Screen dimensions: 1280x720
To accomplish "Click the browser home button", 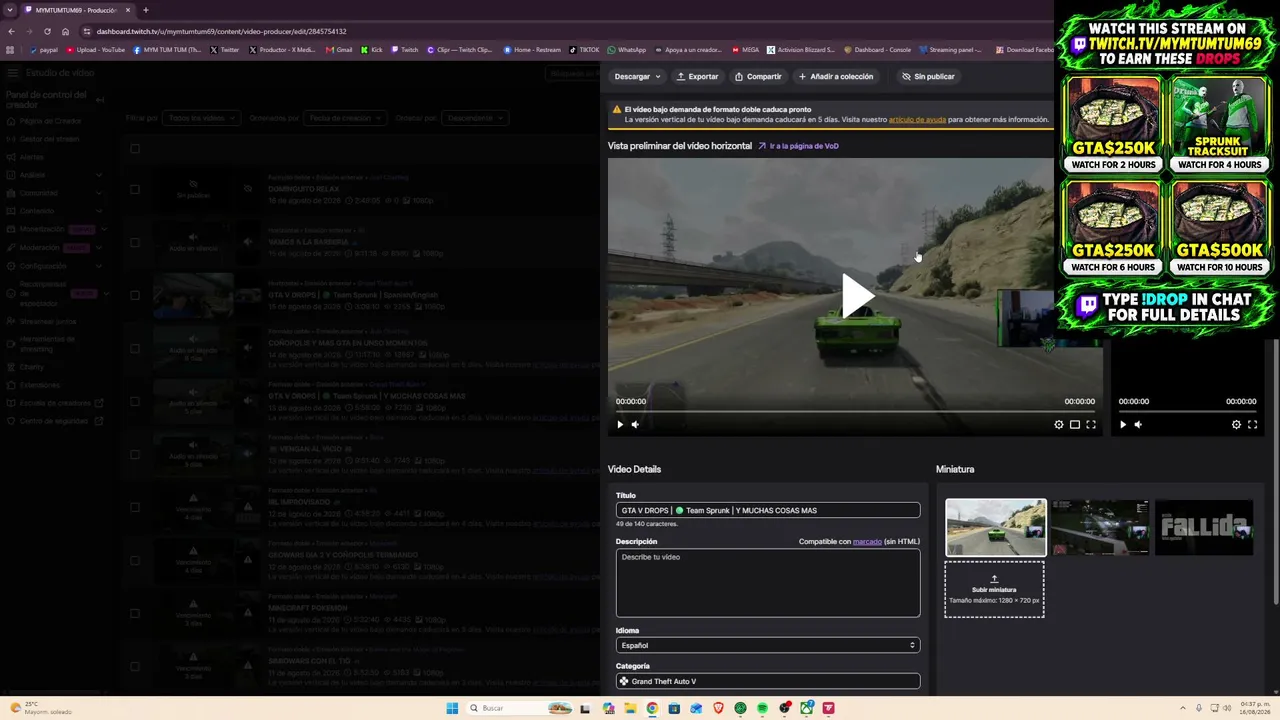I will 65,31.
